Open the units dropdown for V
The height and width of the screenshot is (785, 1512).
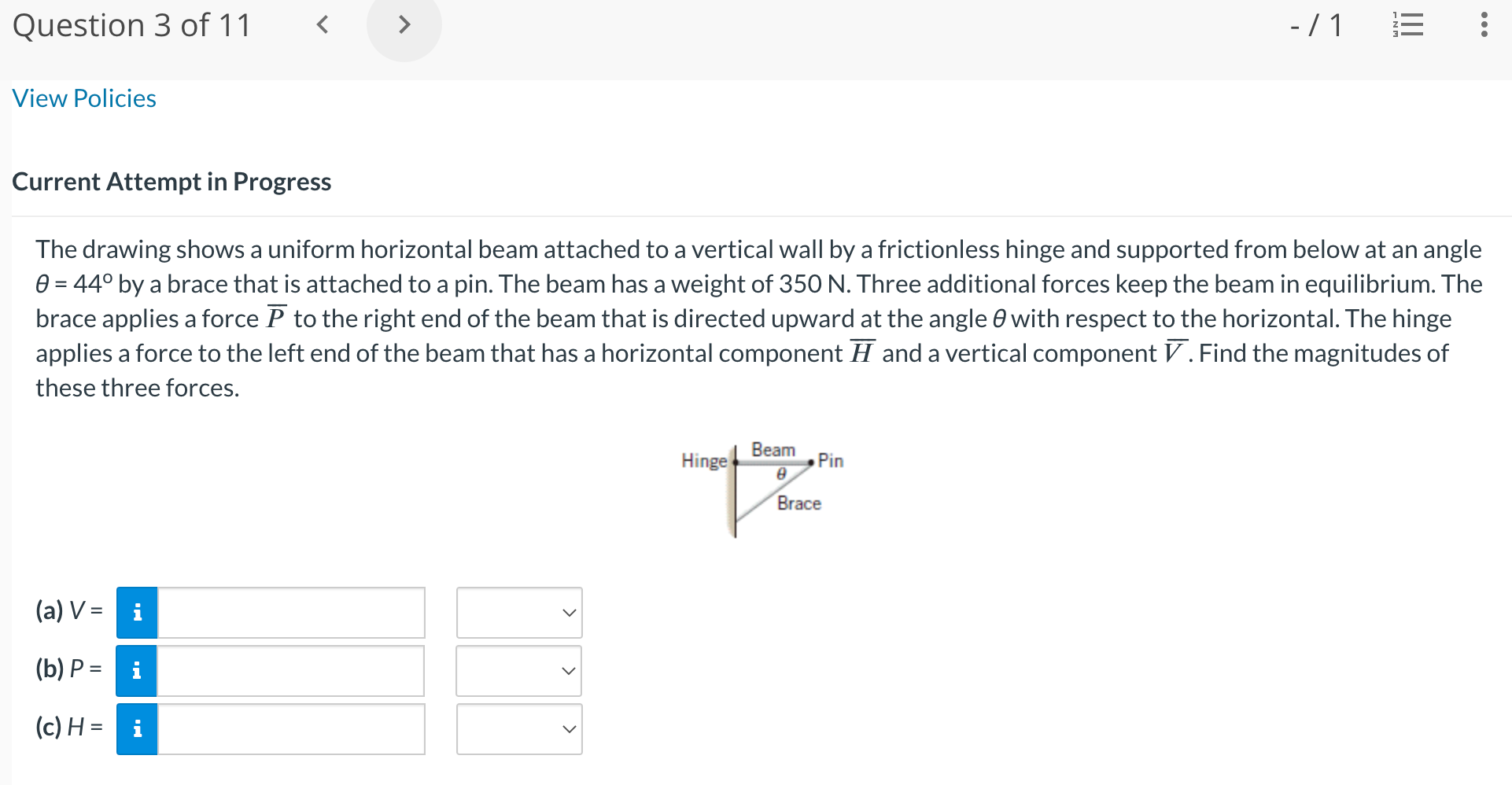tap(518, 612)
